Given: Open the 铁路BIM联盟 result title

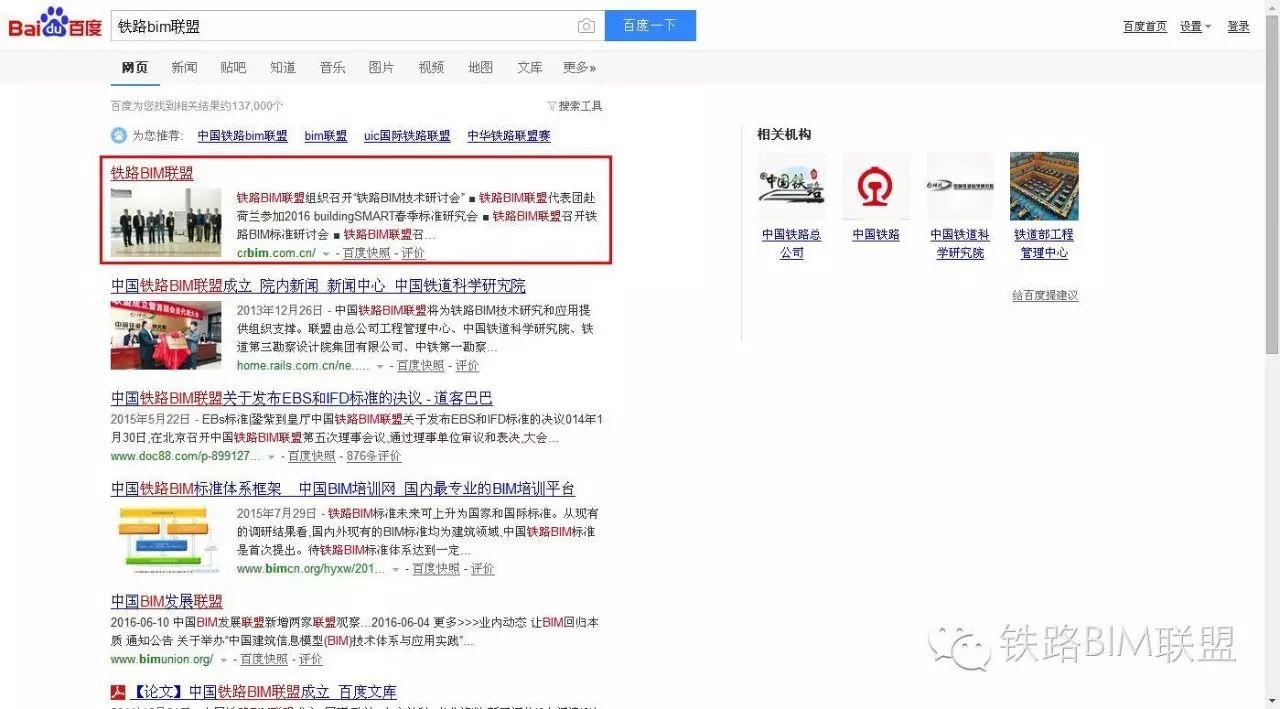Looking at the screenshot, I should [152, 173].
